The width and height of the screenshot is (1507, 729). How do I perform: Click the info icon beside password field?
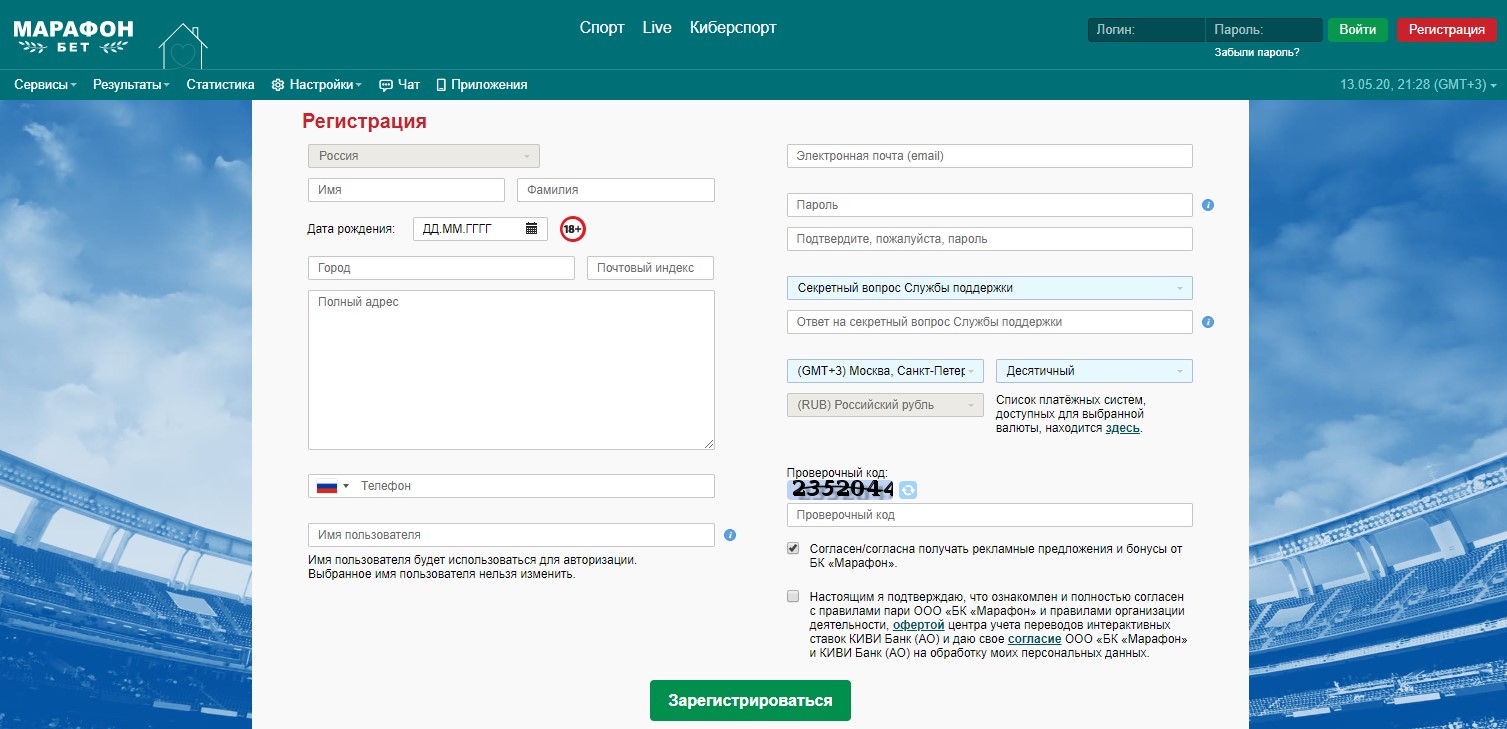(1208, 205)
